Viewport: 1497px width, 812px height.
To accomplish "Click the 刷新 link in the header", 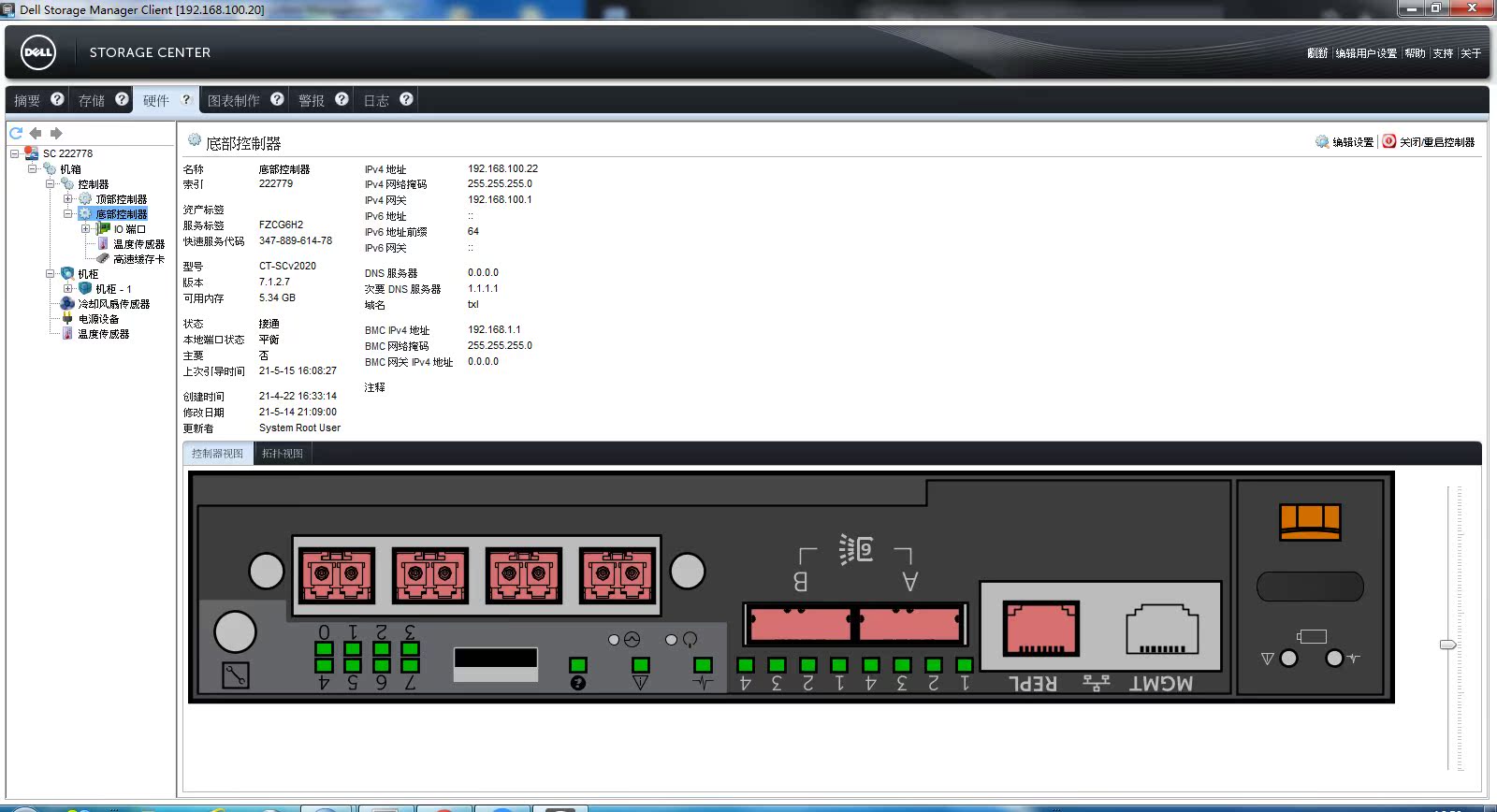I will coord(1317,53).
